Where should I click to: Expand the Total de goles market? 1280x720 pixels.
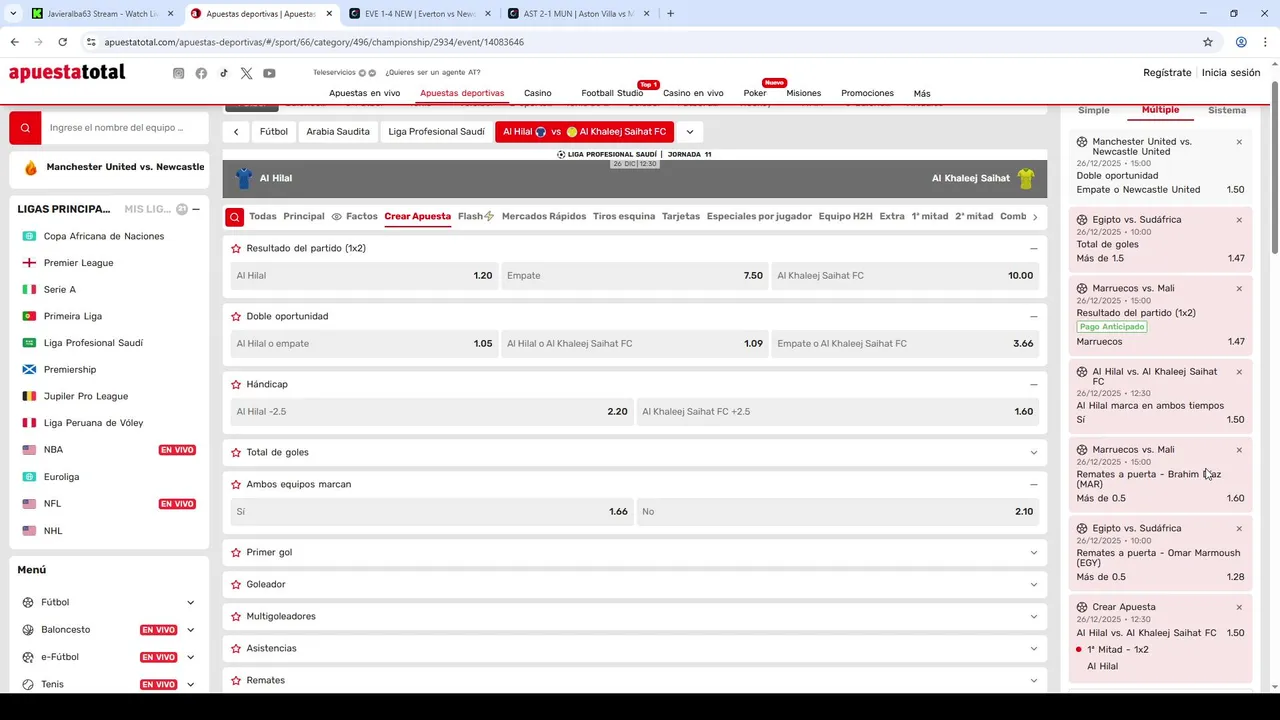(x=1033, y=452)
